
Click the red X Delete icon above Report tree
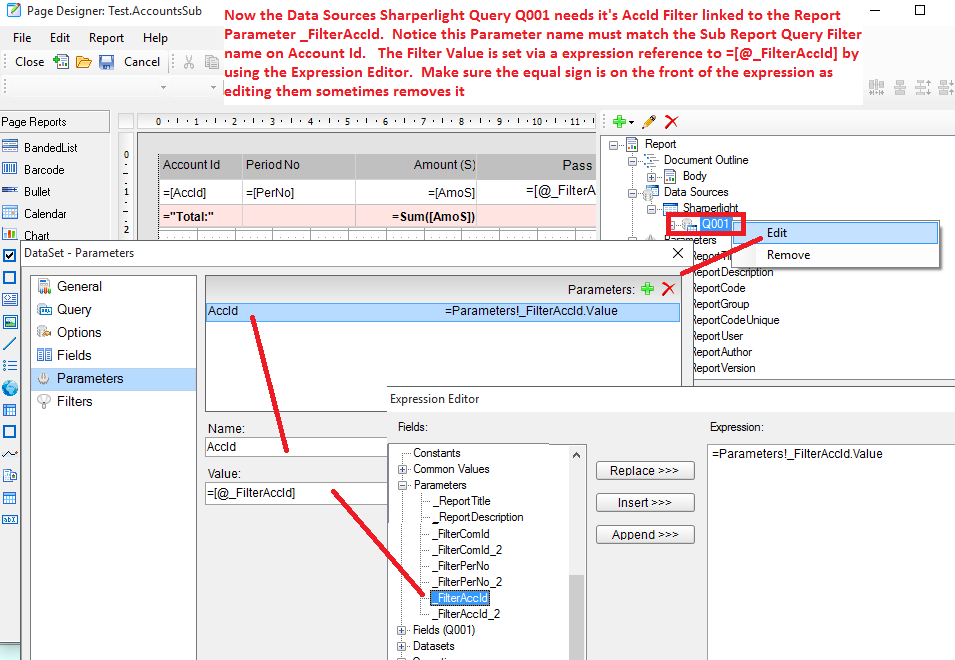(x=671, y=121)
